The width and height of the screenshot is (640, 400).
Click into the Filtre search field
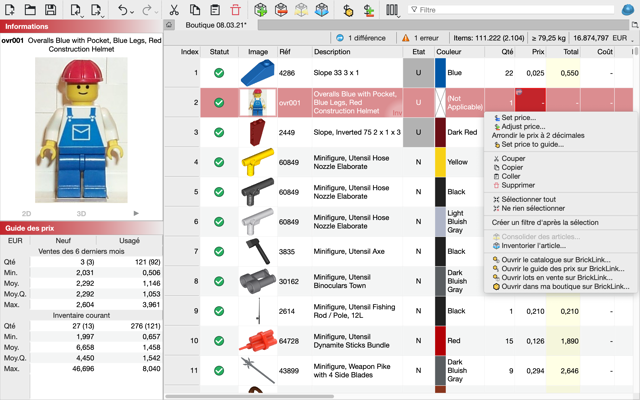coord(511,9)
